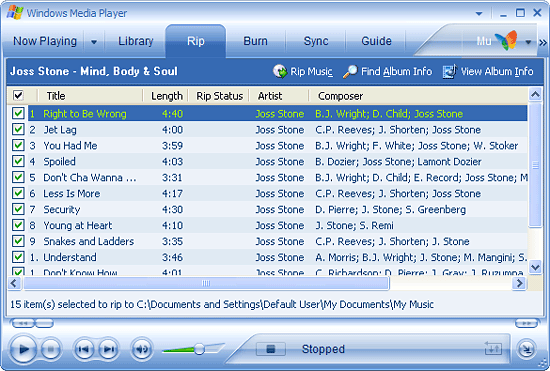The height and width of the screenshot is (371, 550).
Task: Click the seek bar thumb at left
Action: click(45, 323)
